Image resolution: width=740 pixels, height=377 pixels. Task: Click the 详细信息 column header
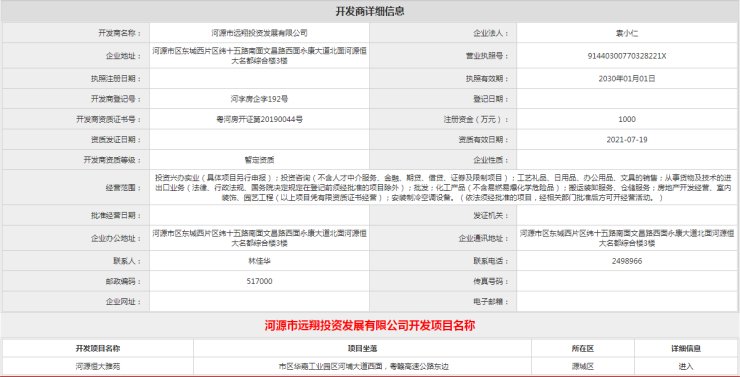click(685, 349)
